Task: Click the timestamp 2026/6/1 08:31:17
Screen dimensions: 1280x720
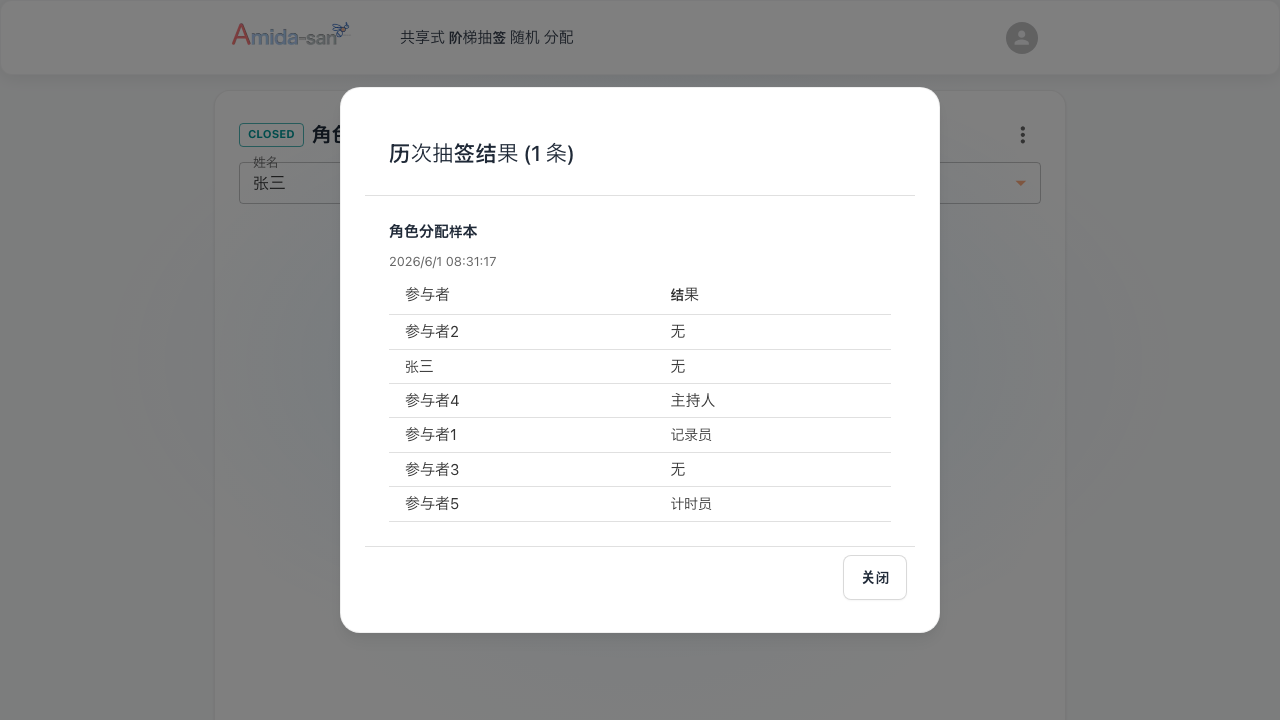Action: tap(443, 261)
